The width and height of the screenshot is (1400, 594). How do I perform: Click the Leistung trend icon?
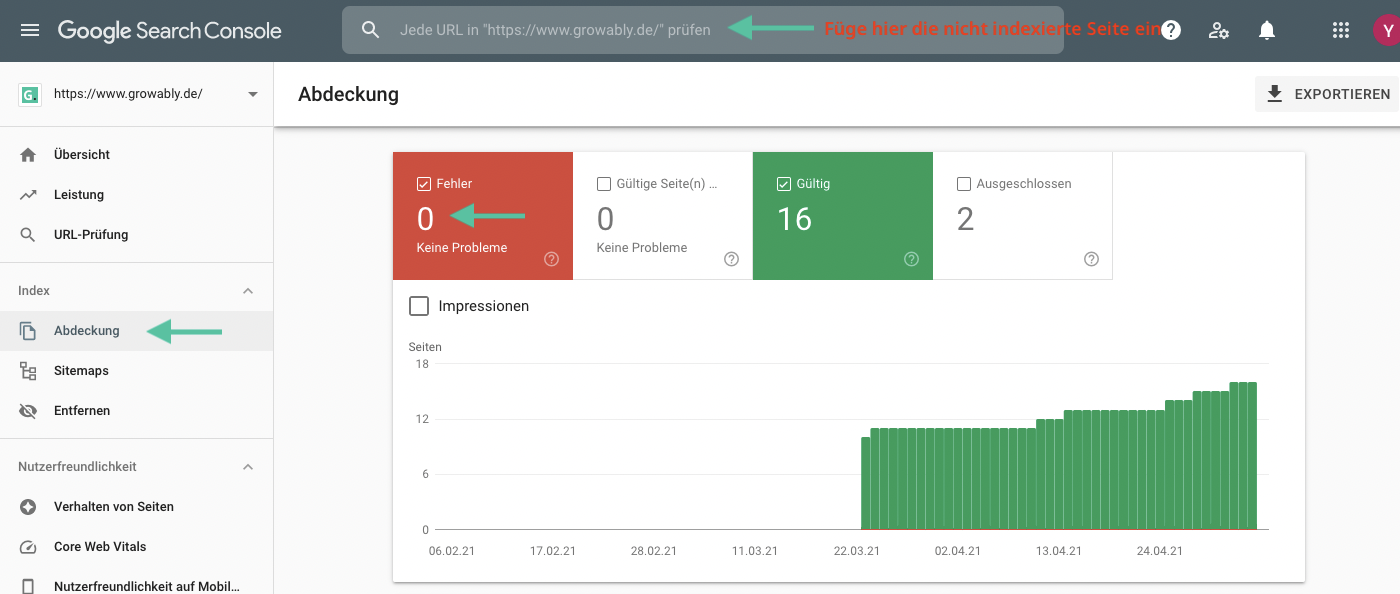(x=28, y=195)
